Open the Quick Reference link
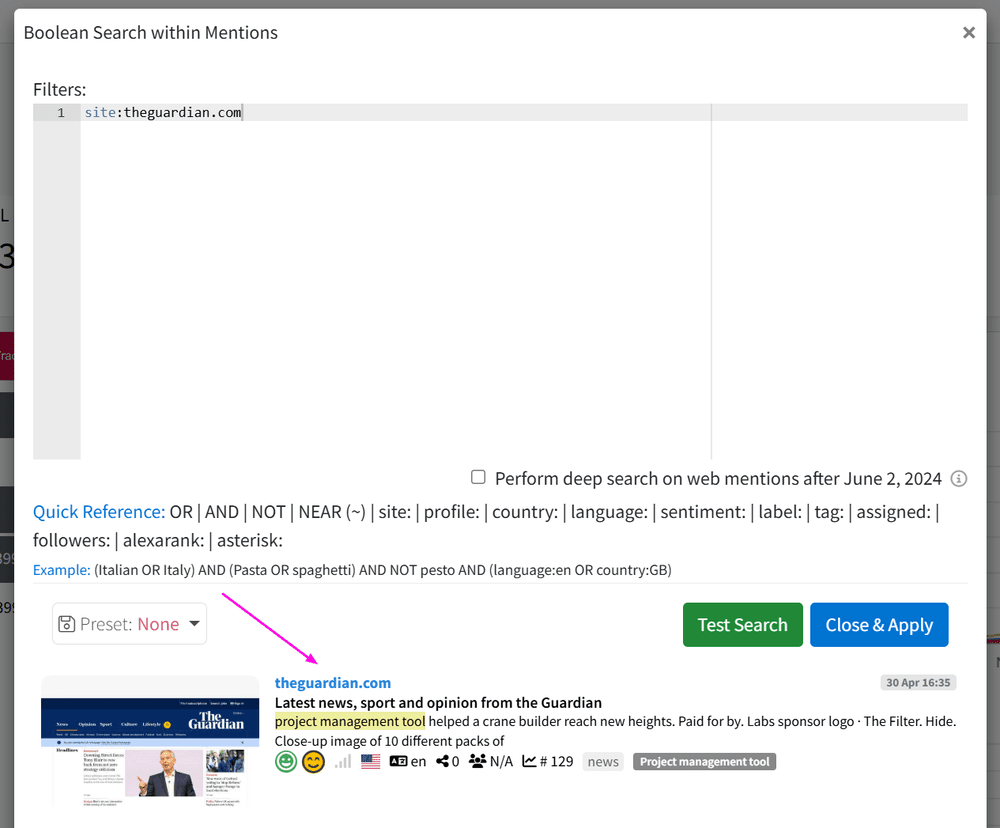The width and height of the screenshot is (1000, 828). tap(99, 512)
